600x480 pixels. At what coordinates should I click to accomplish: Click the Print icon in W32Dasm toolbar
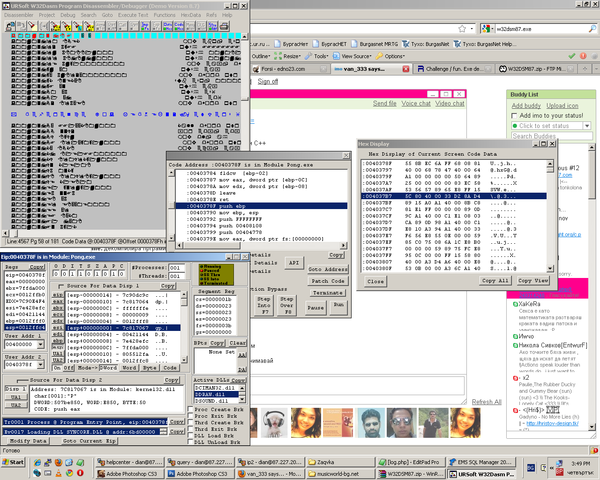[224, 26]
